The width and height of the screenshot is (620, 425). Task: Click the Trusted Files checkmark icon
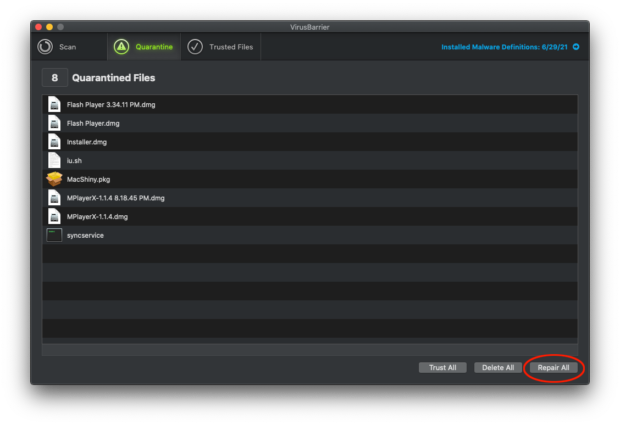coord(195,46)
